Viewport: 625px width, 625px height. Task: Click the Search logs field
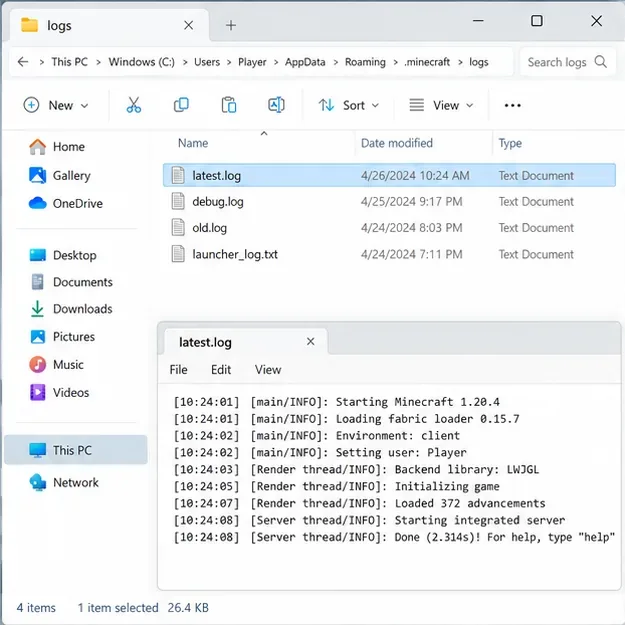(568, 62)
